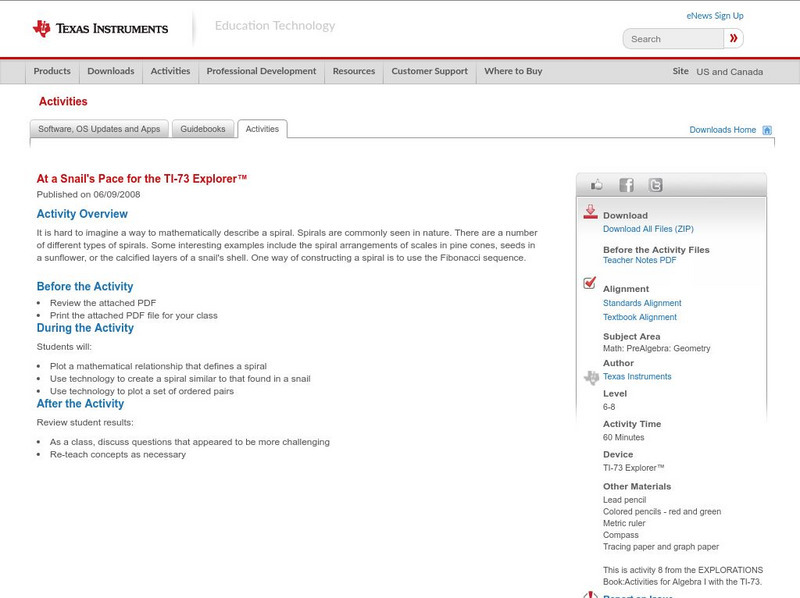The width and height of the screenshot is (800, 598).
Task: Open the Teacher Notes PDF
Action: (x=639, y=260)
